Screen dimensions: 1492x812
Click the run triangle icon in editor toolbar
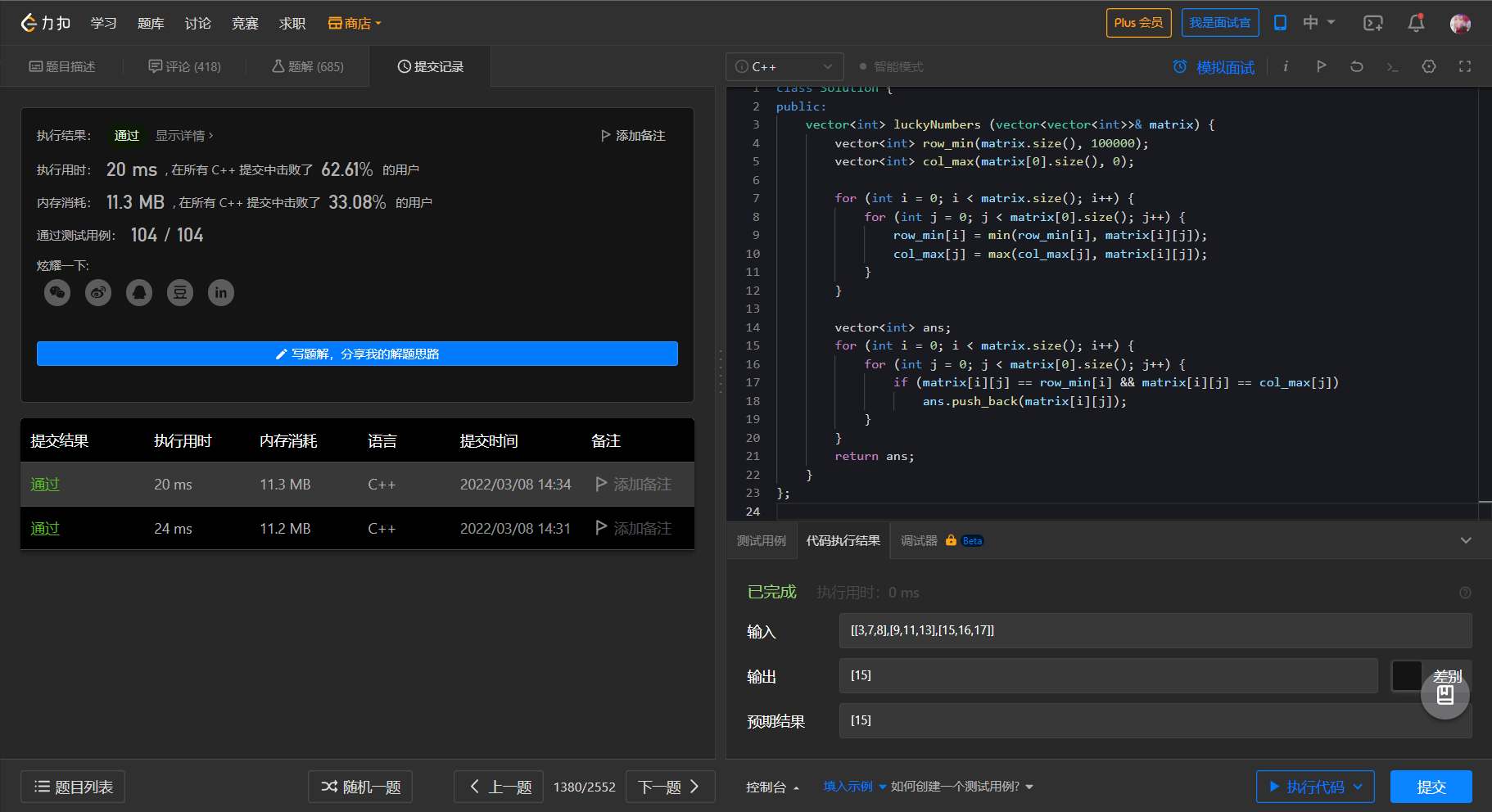click(x=1321, y=66)
